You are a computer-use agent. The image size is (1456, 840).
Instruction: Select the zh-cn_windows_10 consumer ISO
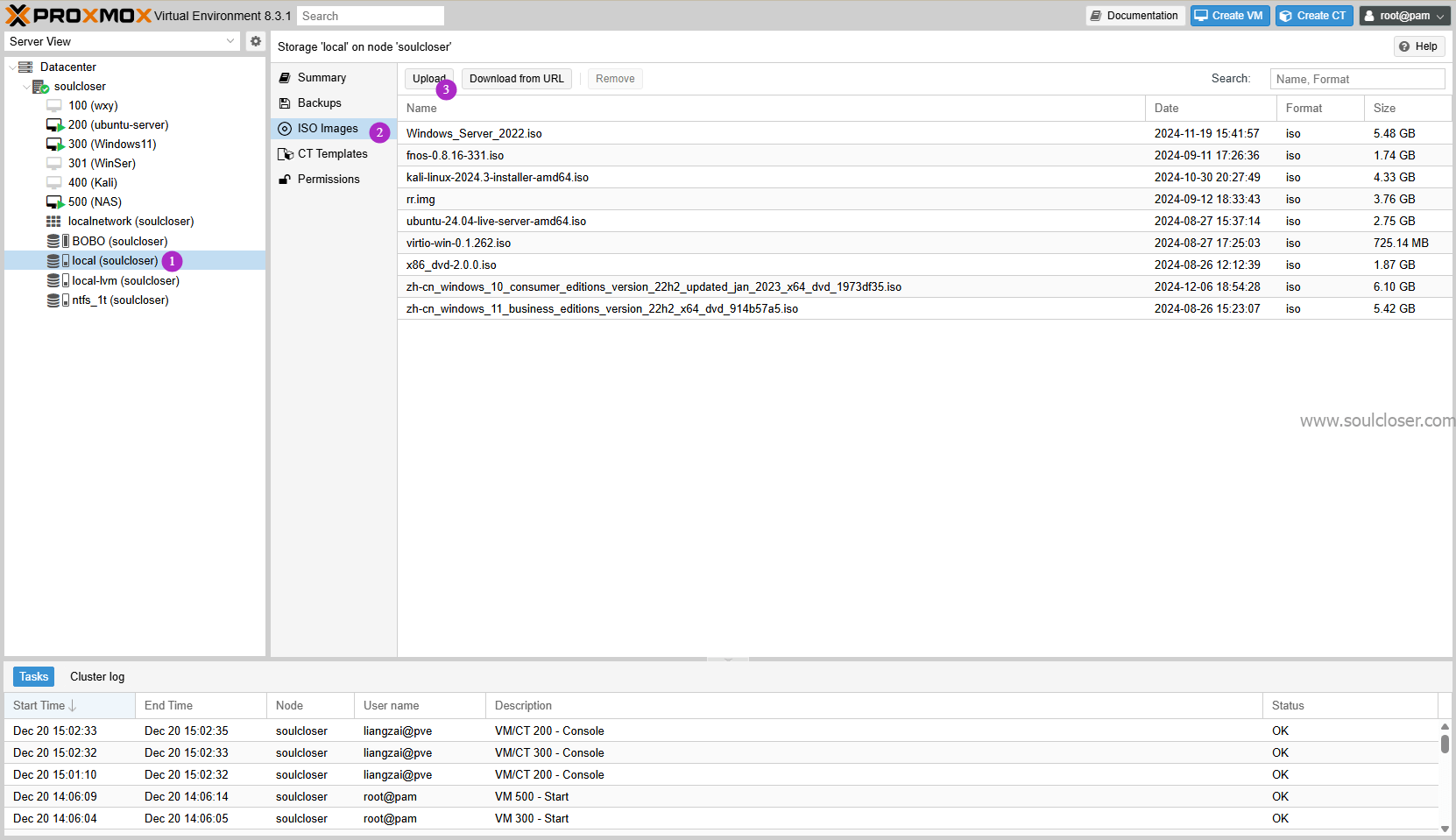(x=924, y=286)
